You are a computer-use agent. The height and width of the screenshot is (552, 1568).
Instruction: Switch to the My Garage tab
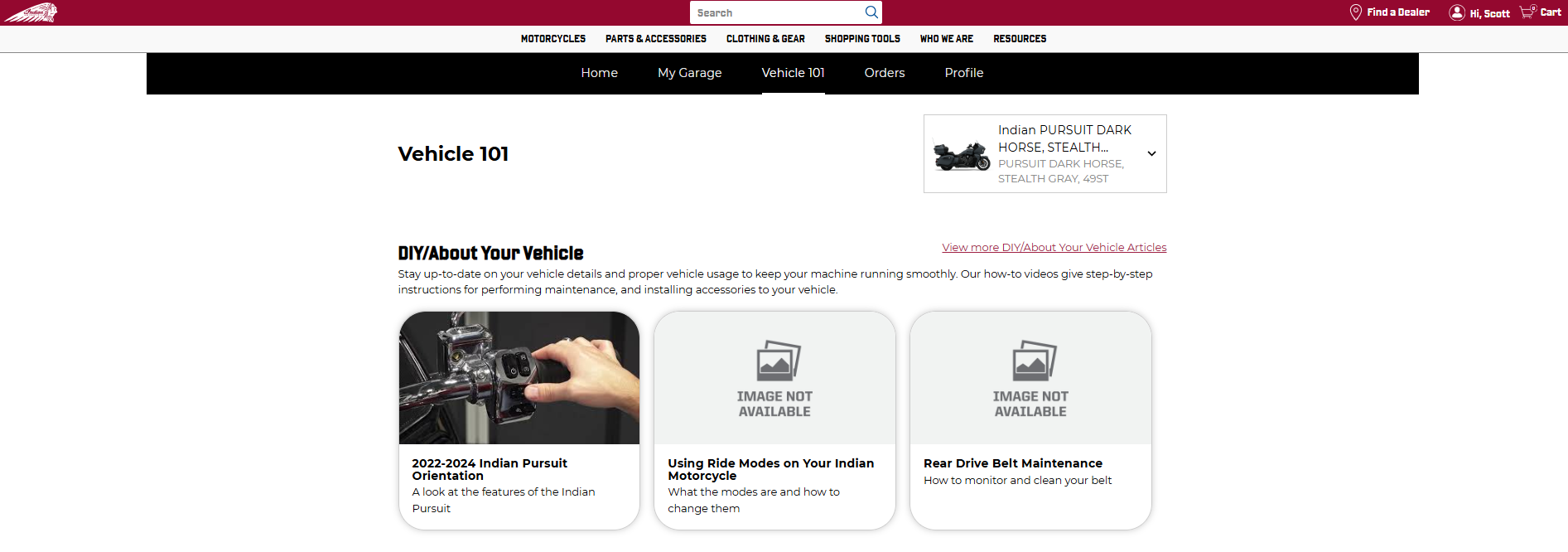pyautogui.click(x=689, y=73)
